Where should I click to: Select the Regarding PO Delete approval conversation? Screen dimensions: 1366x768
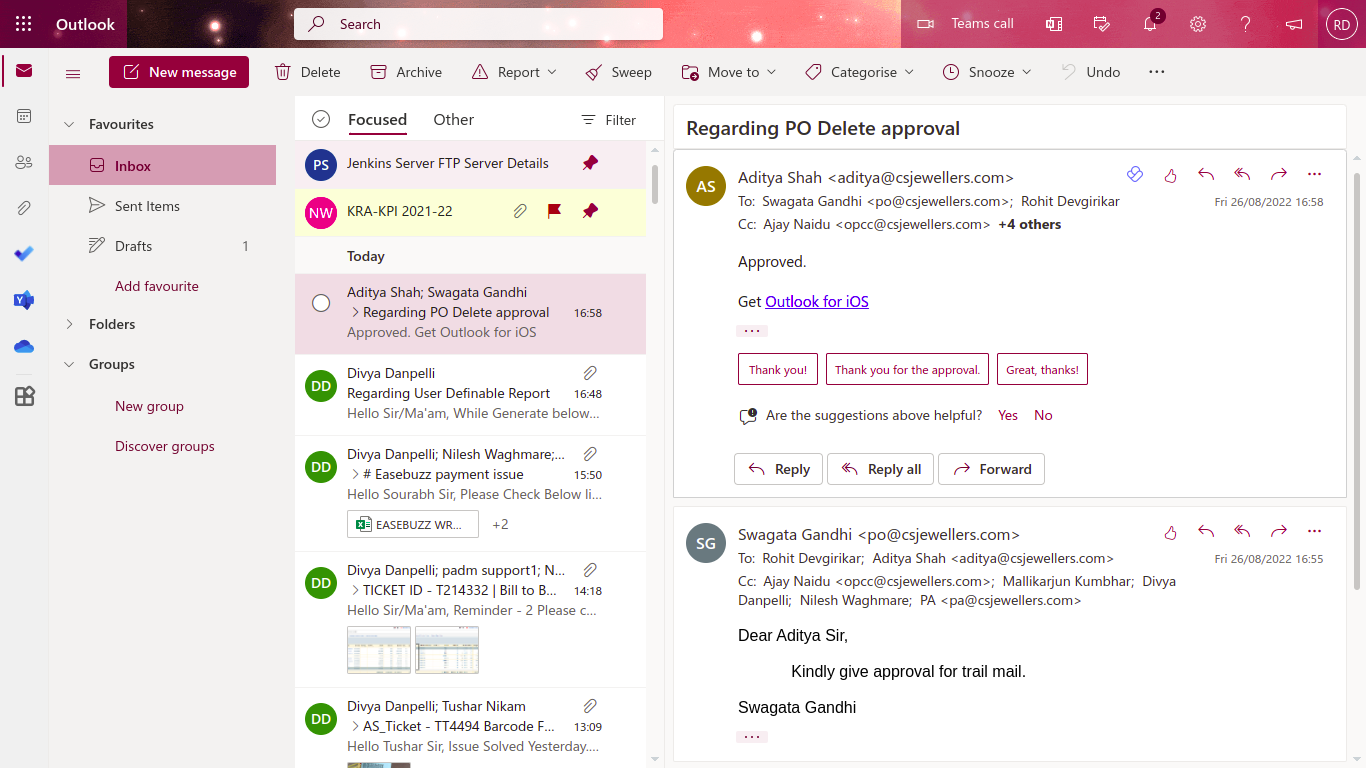pyautogui.click(x=321, y=303)
